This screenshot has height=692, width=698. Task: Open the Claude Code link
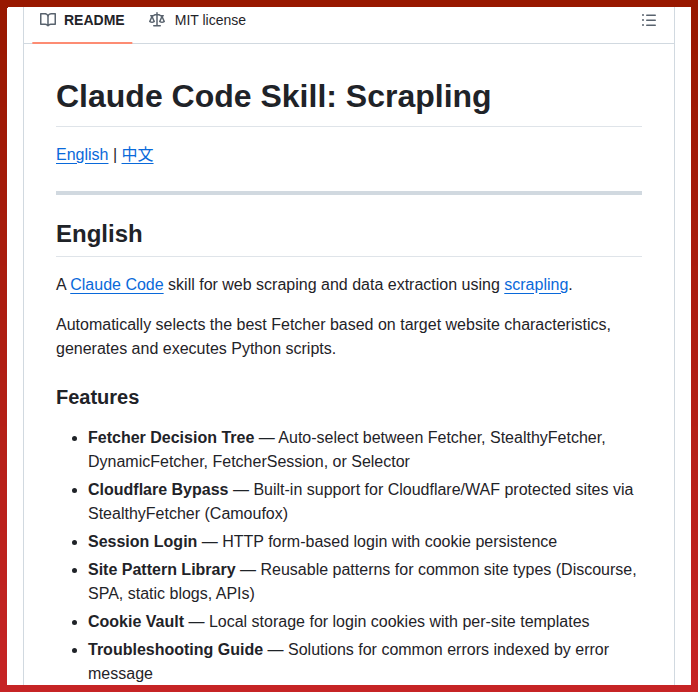tap(117, 284)
